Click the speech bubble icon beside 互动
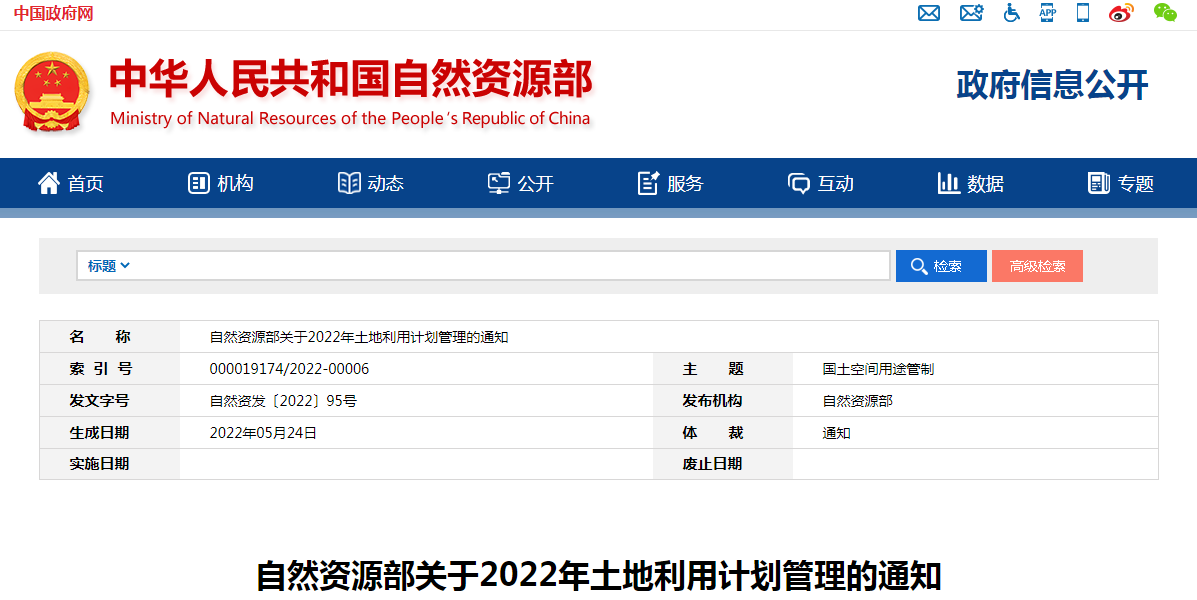 click(799, 183)
